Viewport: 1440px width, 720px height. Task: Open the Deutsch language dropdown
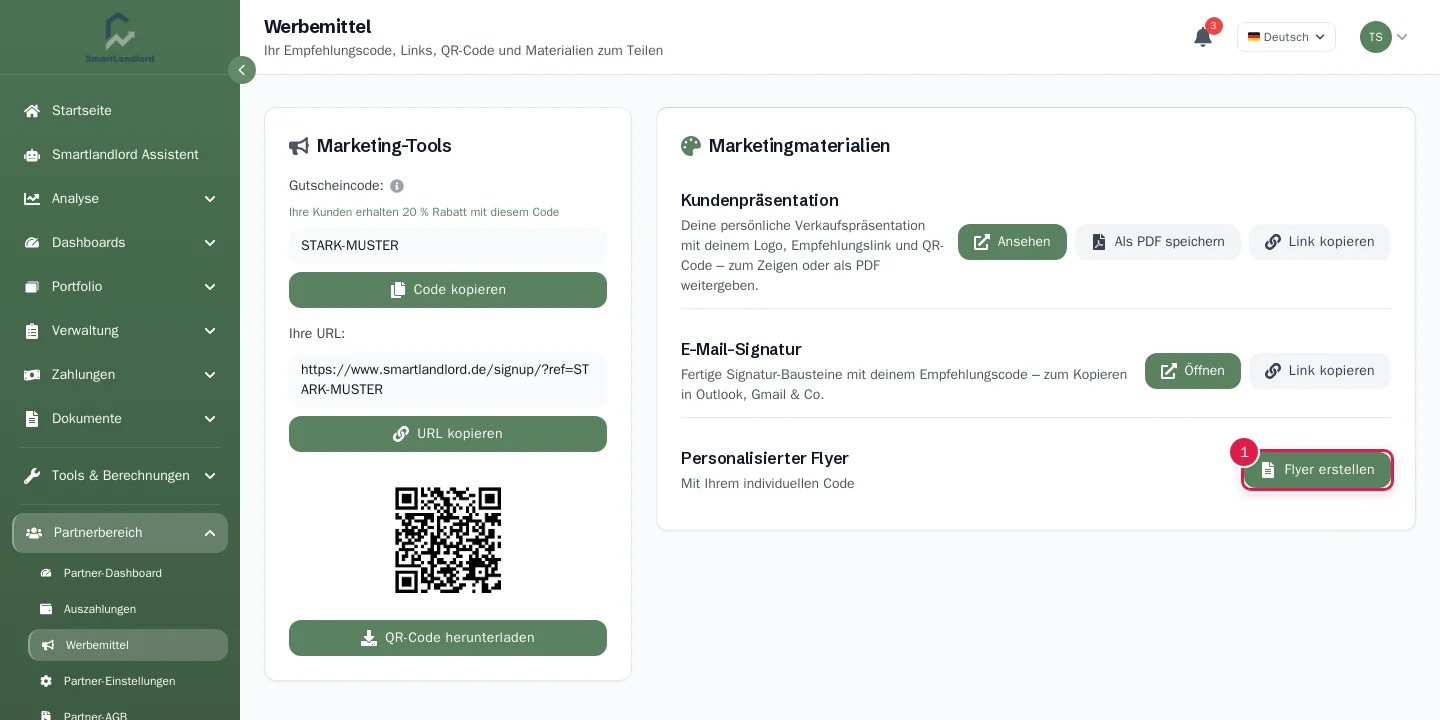click(x=1286, y=37)
